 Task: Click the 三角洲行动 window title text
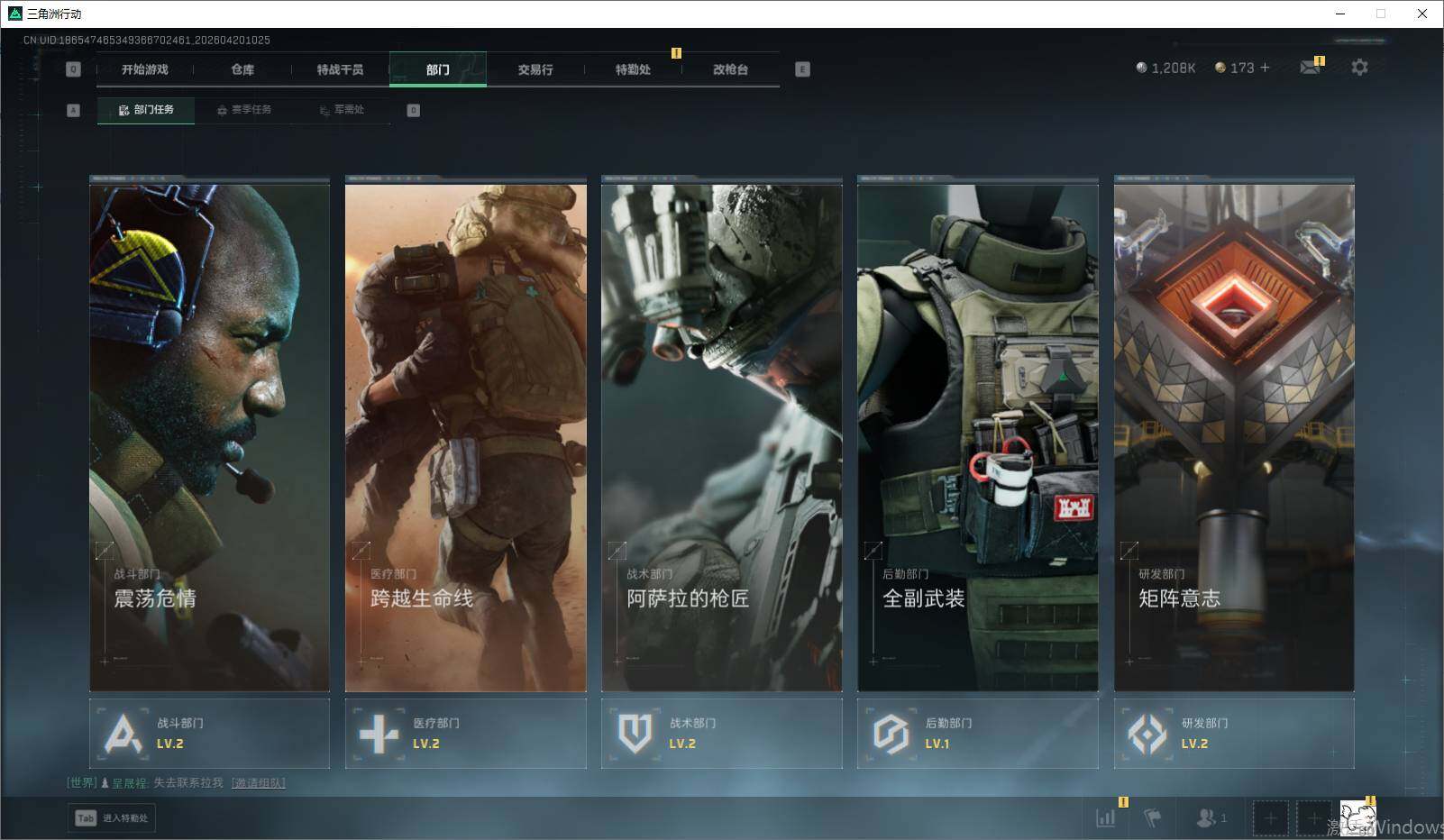click(x=54, y=14)
